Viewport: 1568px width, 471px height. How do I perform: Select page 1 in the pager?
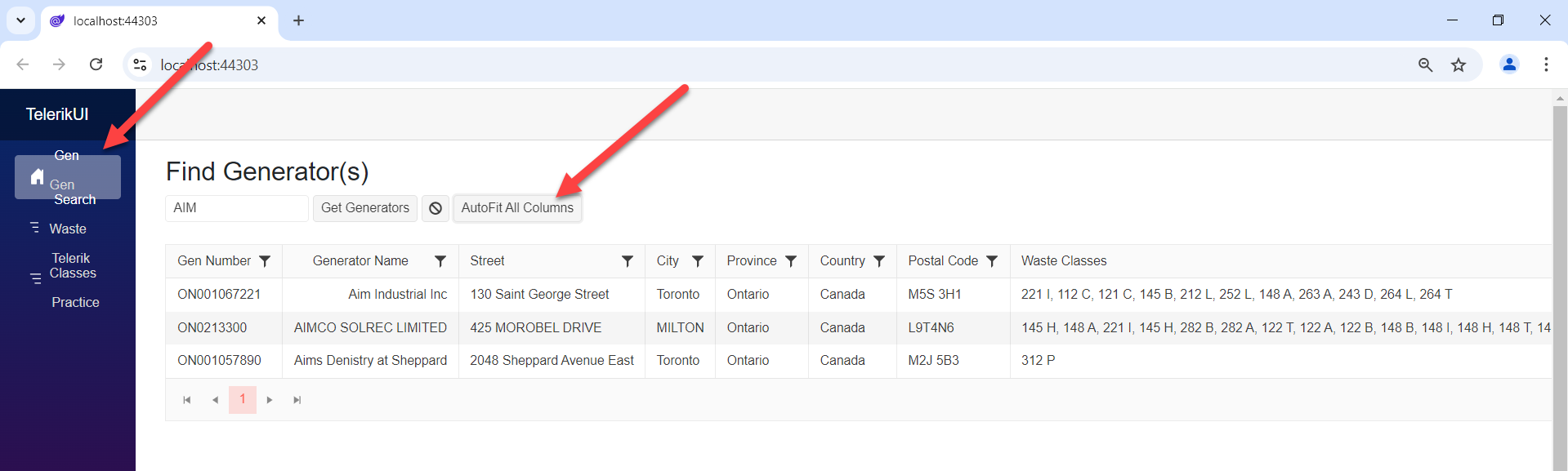coord(243,400)
